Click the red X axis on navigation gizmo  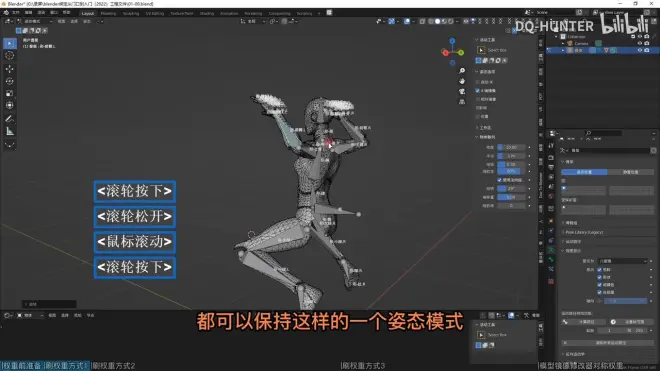point(445,53)
